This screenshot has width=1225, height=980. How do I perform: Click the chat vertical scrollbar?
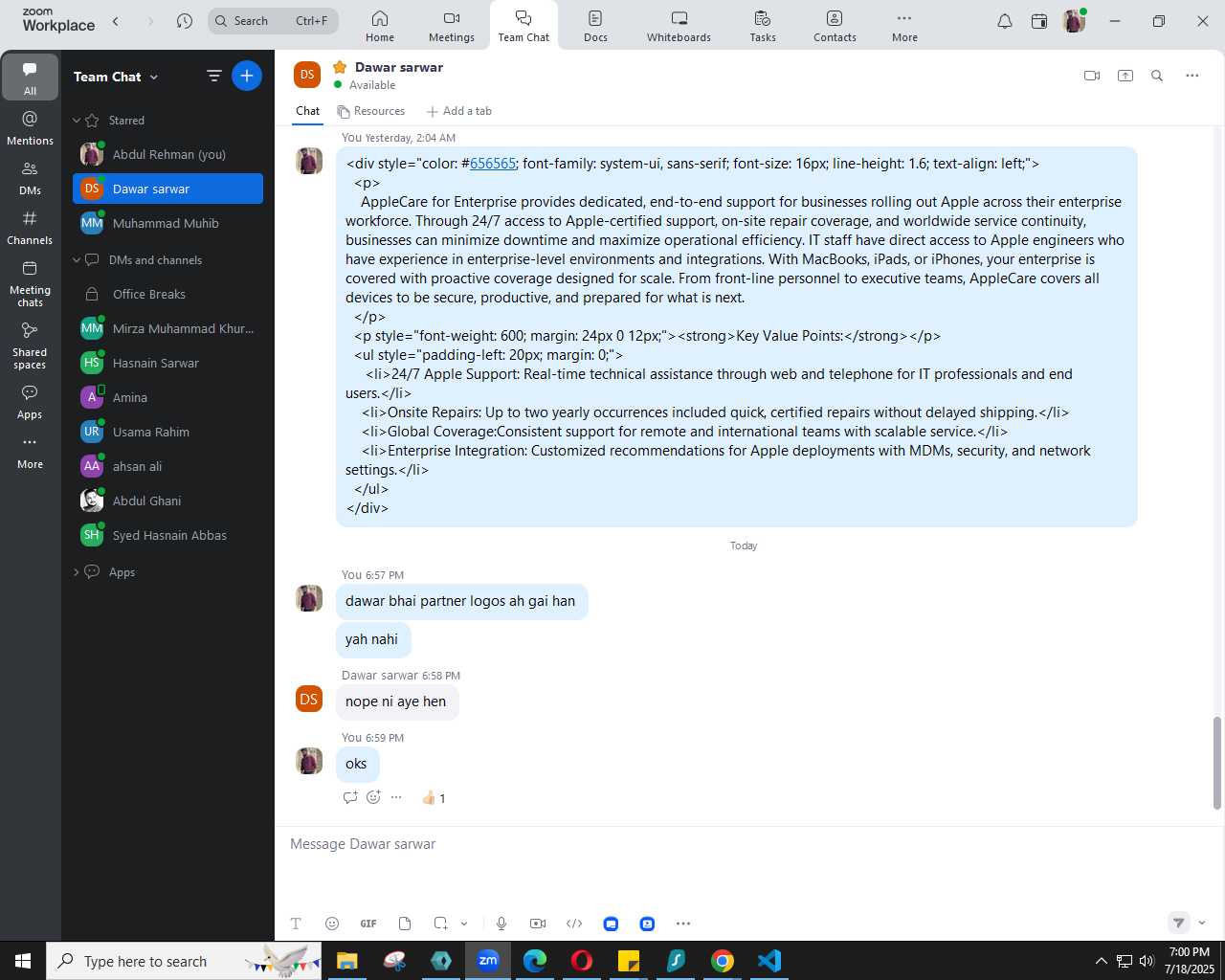point(1217,763)
